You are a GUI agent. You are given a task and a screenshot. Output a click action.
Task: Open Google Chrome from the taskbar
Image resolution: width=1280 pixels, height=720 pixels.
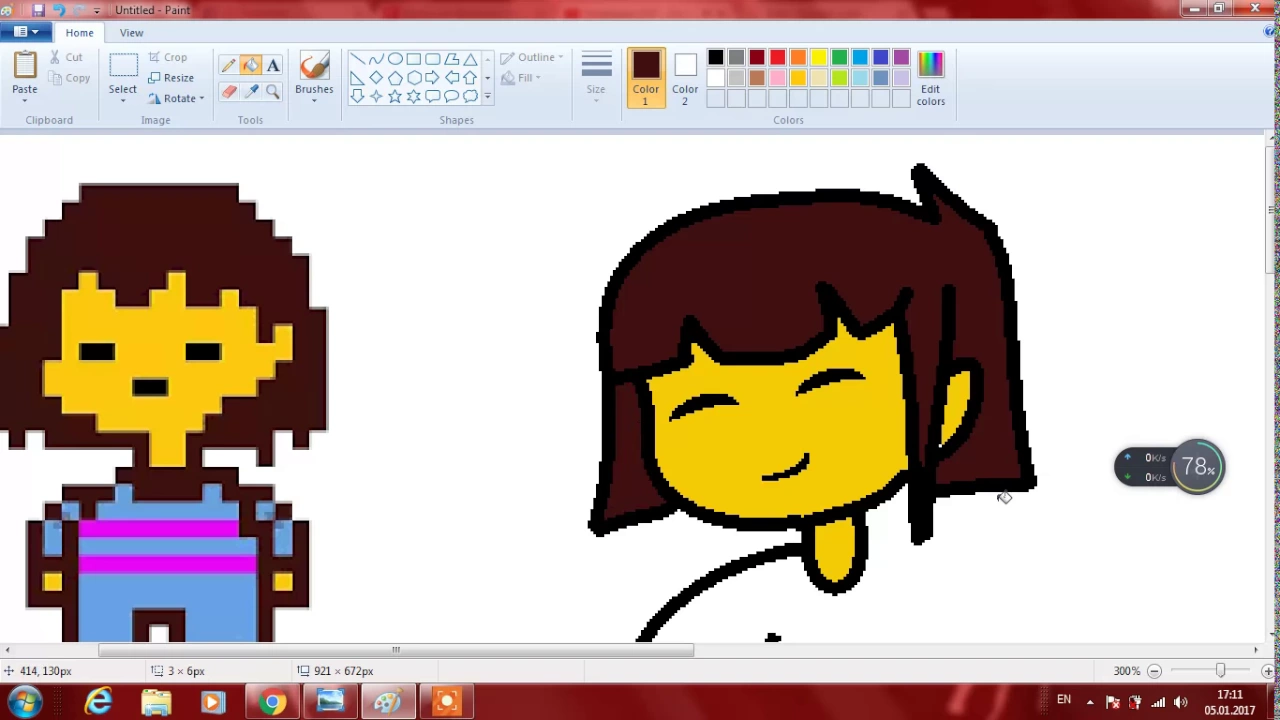[271, 702]
